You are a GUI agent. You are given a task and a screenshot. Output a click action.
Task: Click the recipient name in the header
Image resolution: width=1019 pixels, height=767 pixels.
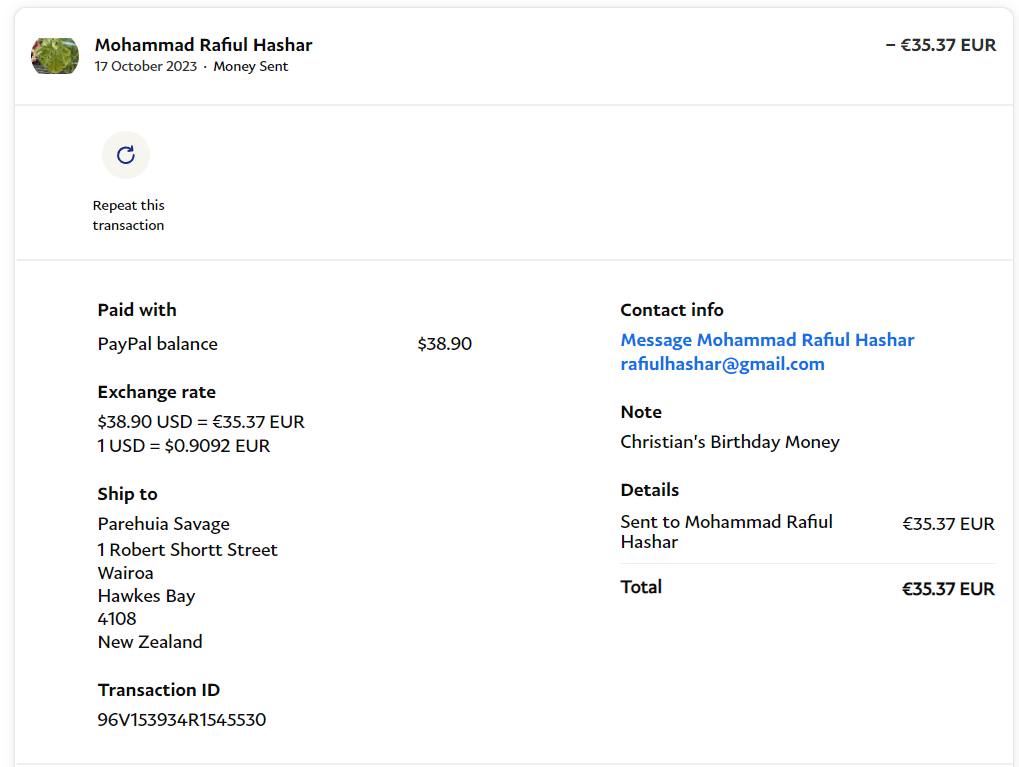click(203, 45)
